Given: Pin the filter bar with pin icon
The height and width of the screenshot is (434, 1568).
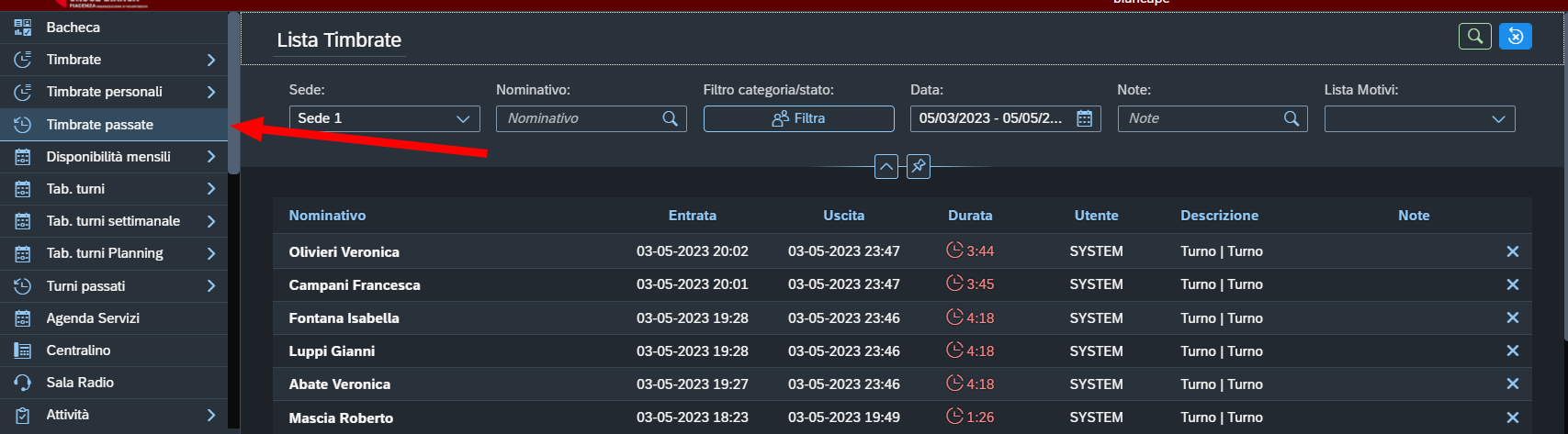Looking at the screenshot, I should (919, 167).
